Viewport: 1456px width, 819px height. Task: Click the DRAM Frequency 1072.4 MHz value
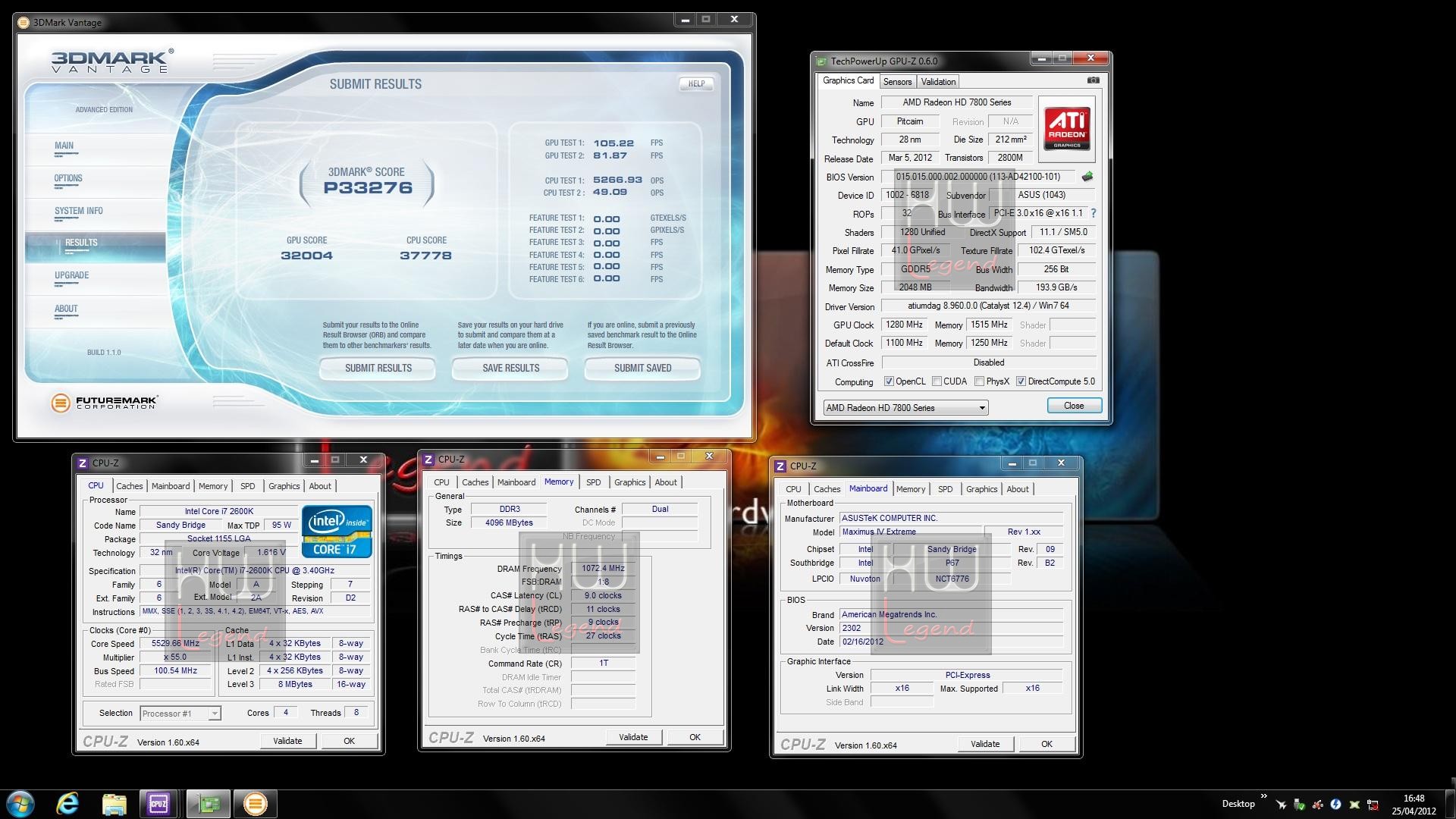603,568
